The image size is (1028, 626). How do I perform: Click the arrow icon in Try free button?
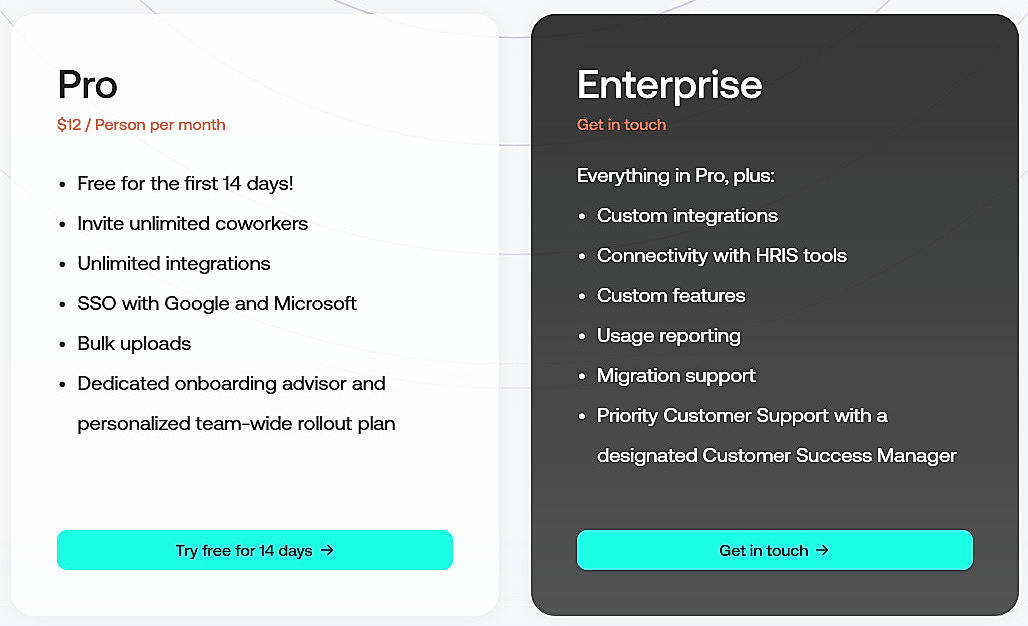[x=330, y=550]
